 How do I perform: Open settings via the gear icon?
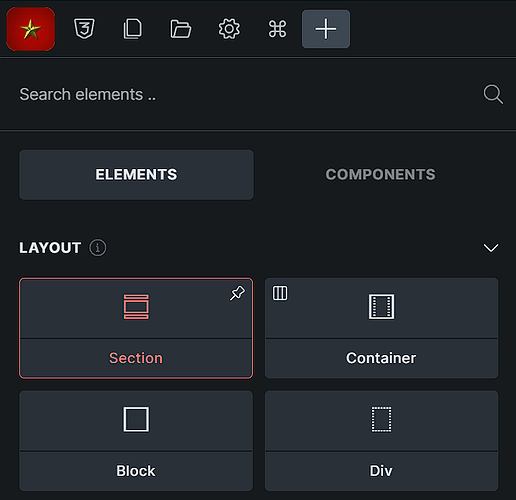(229, 29)
